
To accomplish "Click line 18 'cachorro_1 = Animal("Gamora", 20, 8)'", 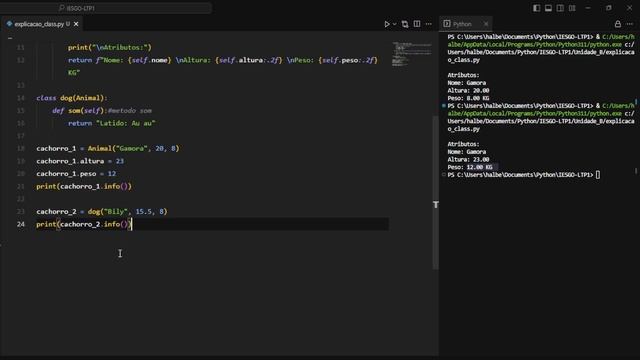I will click(x=108, y=149).
